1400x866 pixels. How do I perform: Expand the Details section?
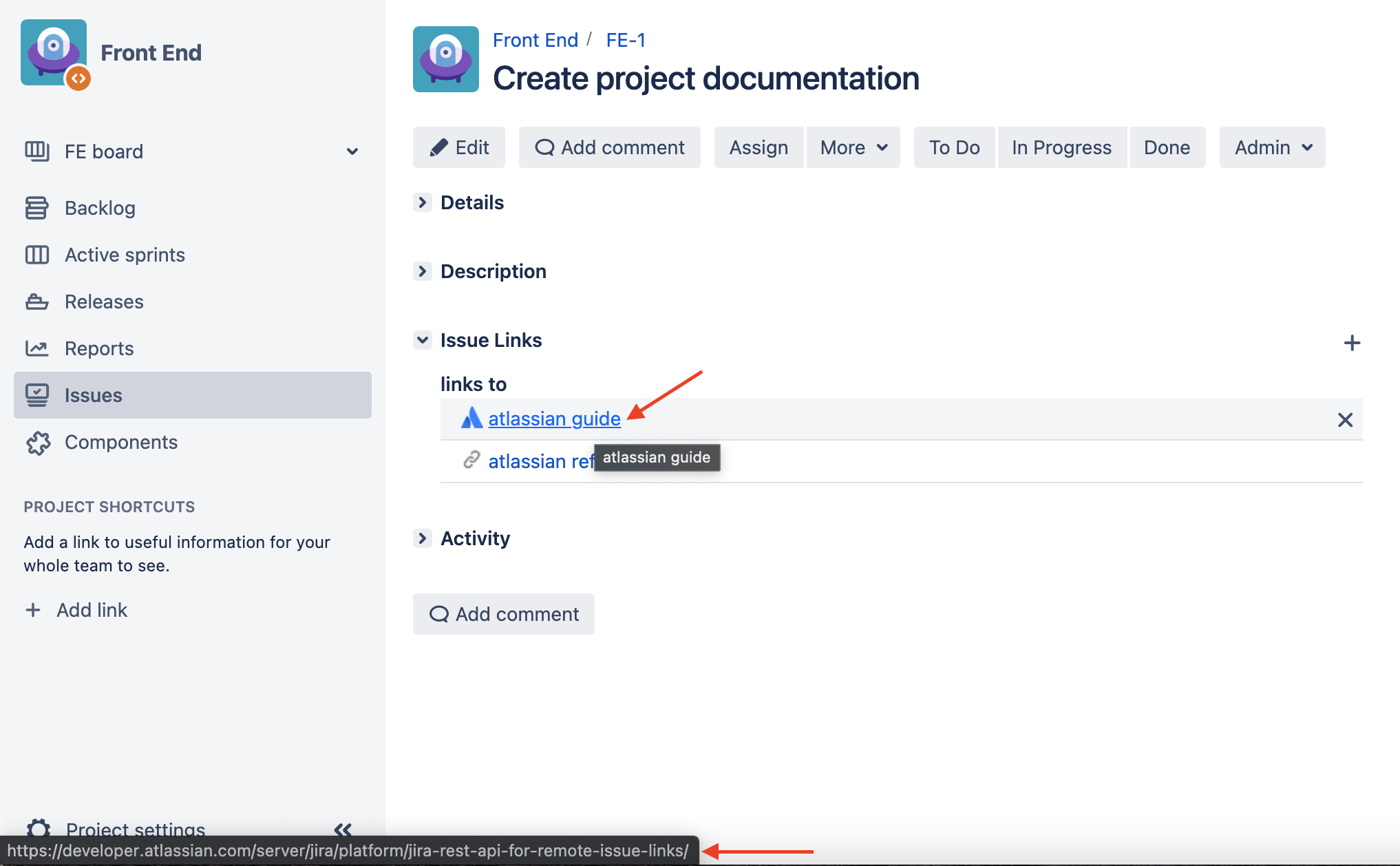point(423,202)
